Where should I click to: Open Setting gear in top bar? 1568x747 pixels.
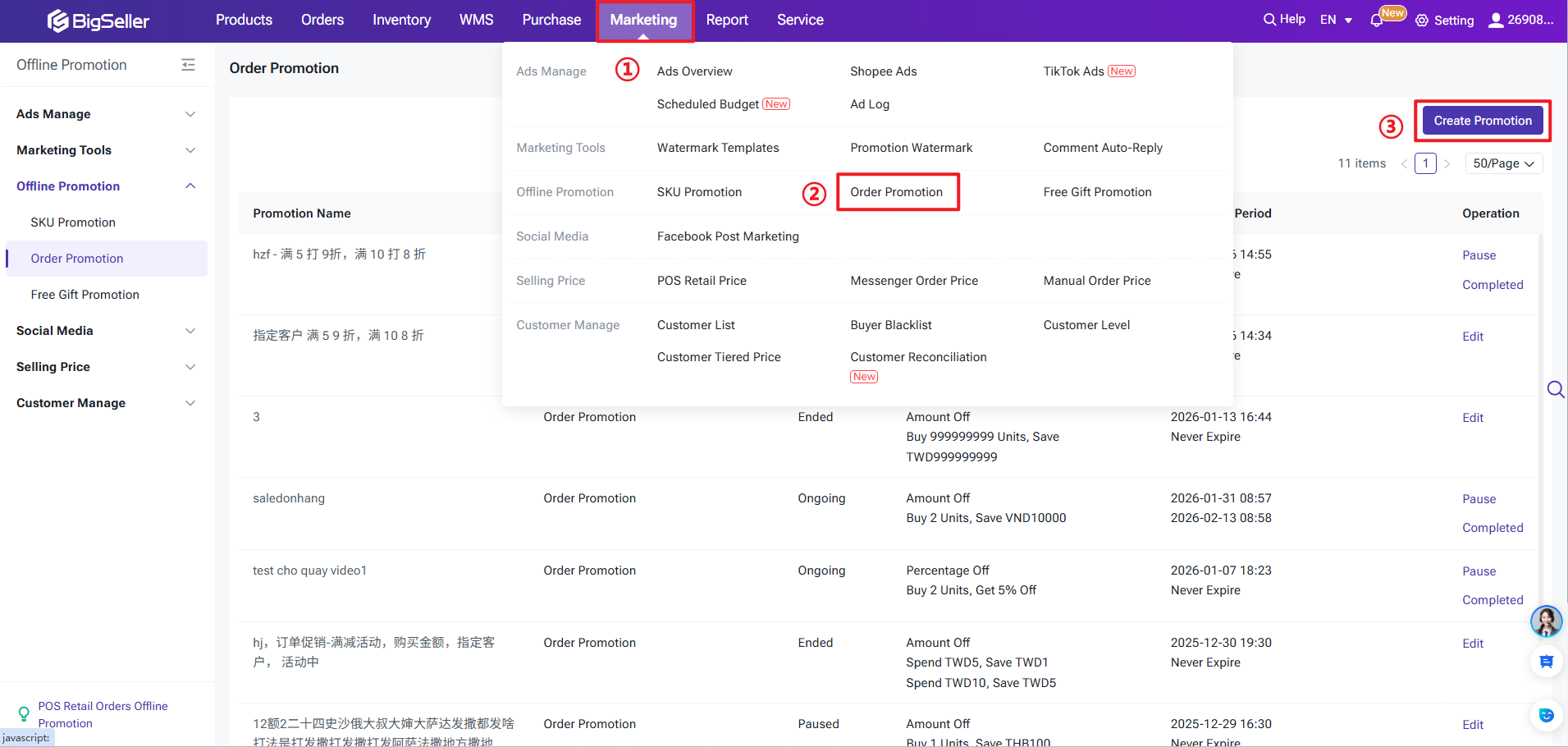1422,21
